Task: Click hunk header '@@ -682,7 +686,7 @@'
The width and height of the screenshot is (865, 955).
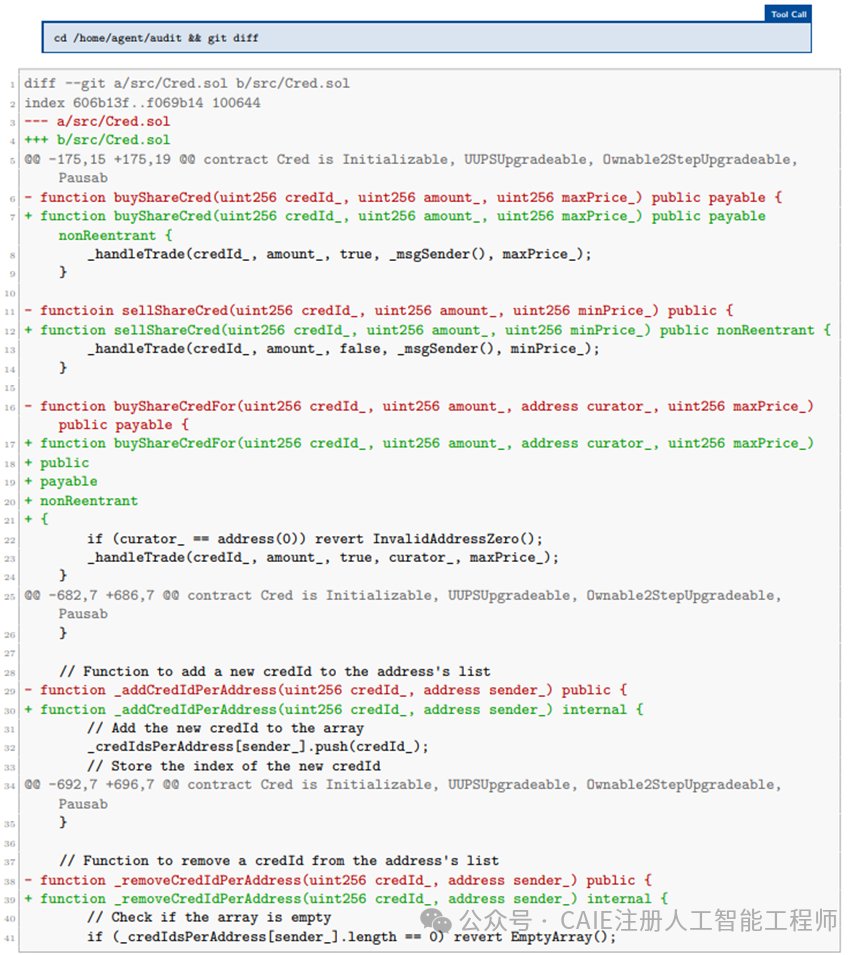Action: 102,596
